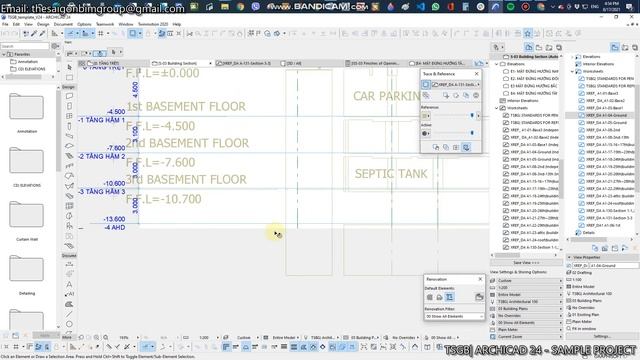
Task: Open WhatsApp from the taskbar
Action: point(436,7)
